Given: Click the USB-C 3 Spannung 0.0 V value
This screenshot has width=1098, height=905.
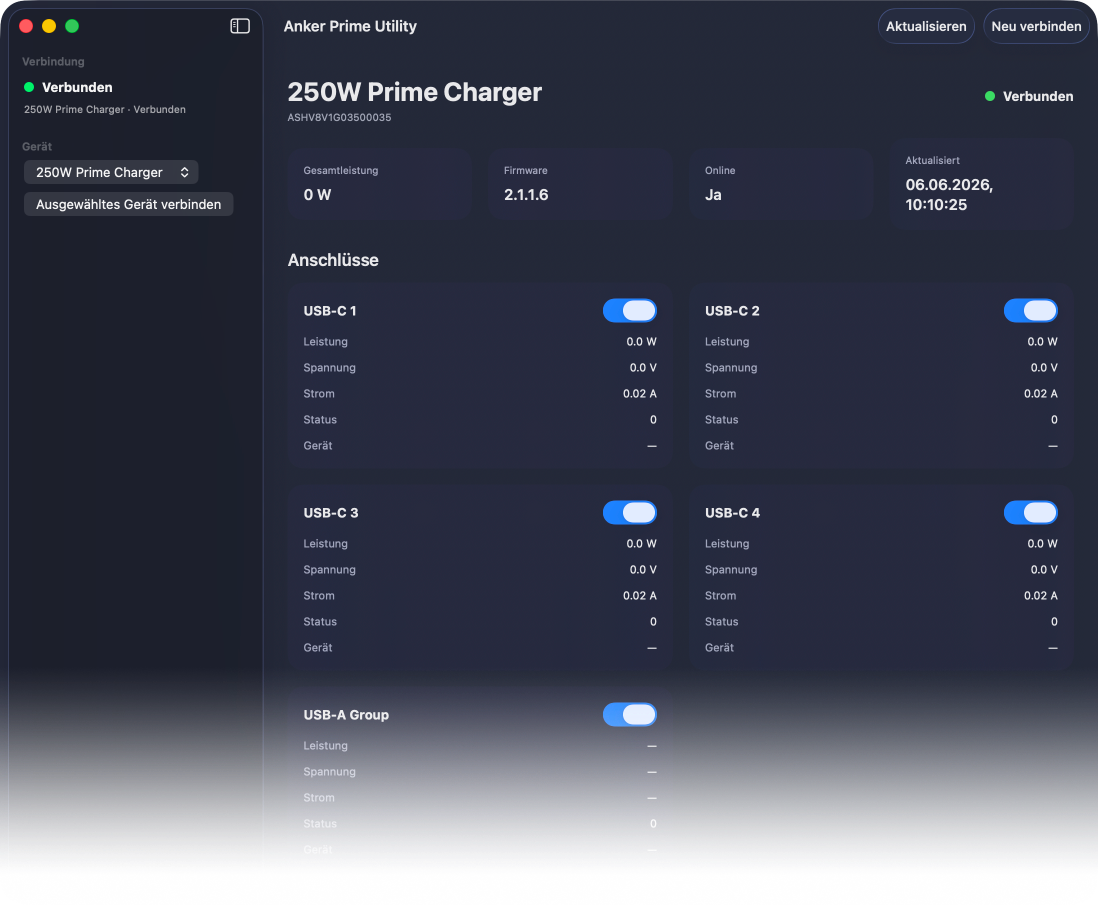Looking at the screenshot, I should click(x=643, y=569).
